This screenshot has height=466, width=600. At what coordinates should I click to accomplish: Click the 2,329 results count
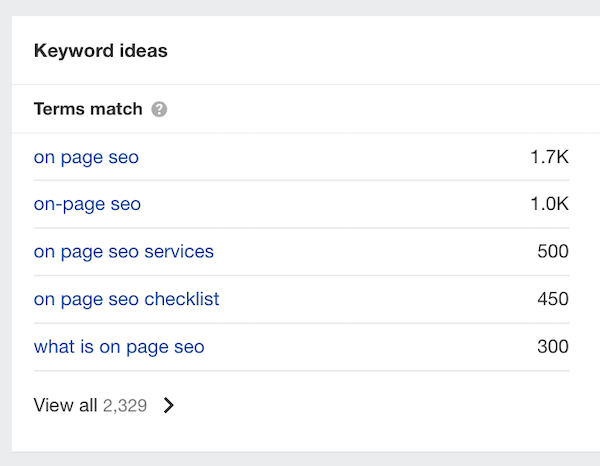125,405
